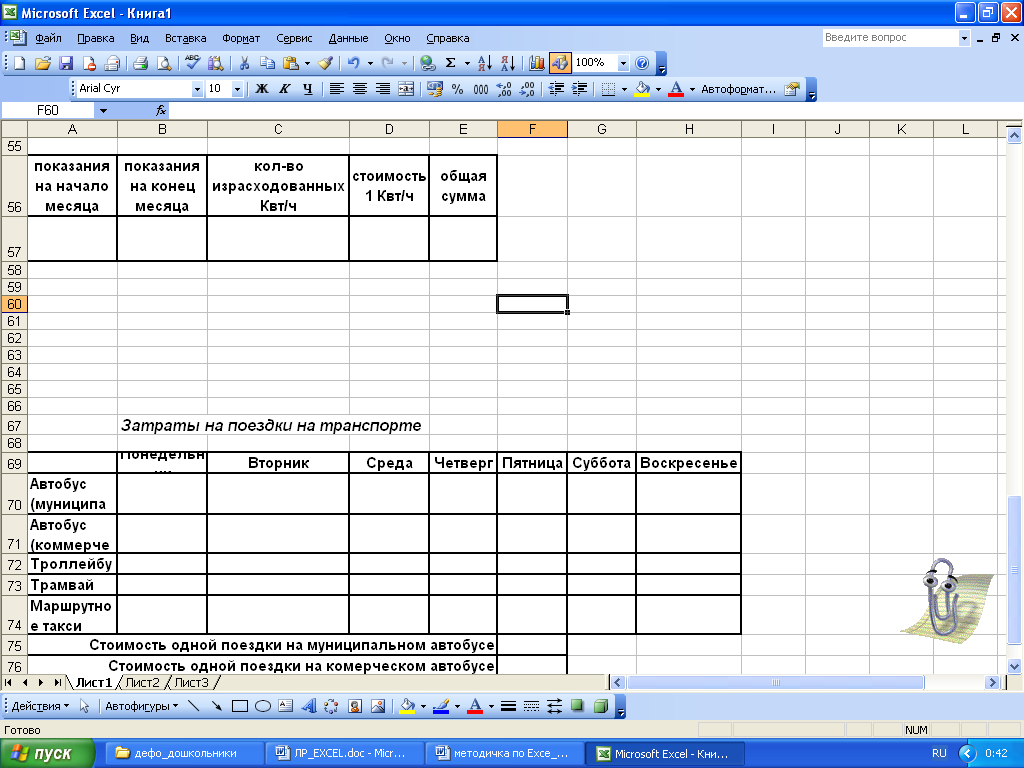The width and height of the screenshot is (1024, 768).
Task: Run the spelling check
Action: coord(192,63)
